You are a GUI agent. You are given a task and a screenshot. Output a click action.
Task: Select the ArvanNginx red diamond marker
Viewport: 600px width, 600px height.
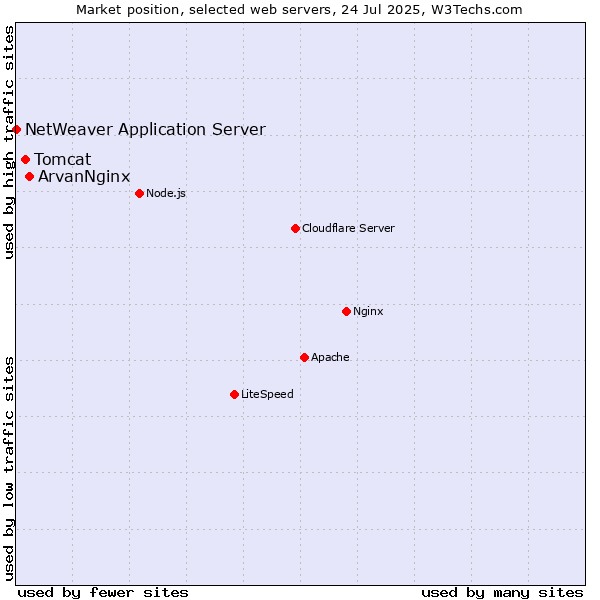[29, 177]
